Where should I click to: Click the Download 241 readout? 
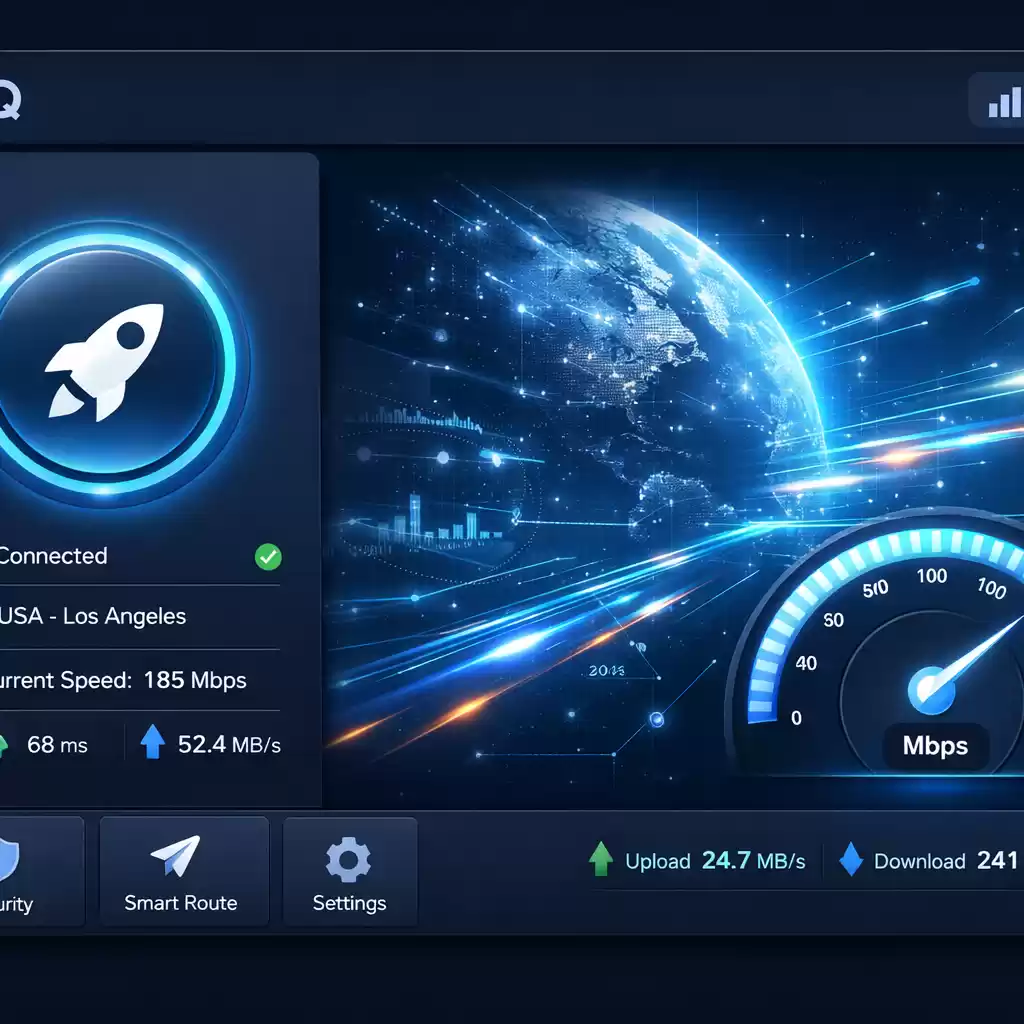945,861
